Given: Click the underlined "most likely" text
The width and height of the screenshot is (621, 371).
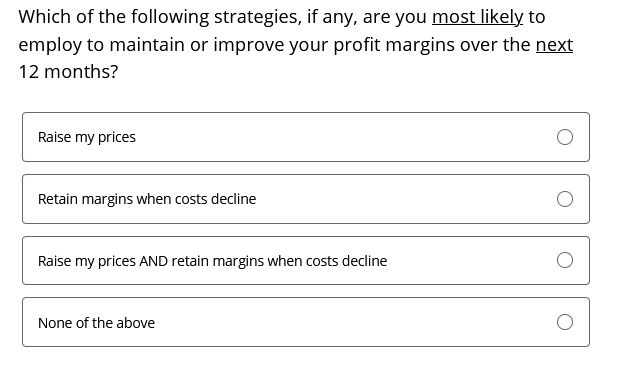Looking at the screenshot, I should pyautogui.click(x=477, y=17).
